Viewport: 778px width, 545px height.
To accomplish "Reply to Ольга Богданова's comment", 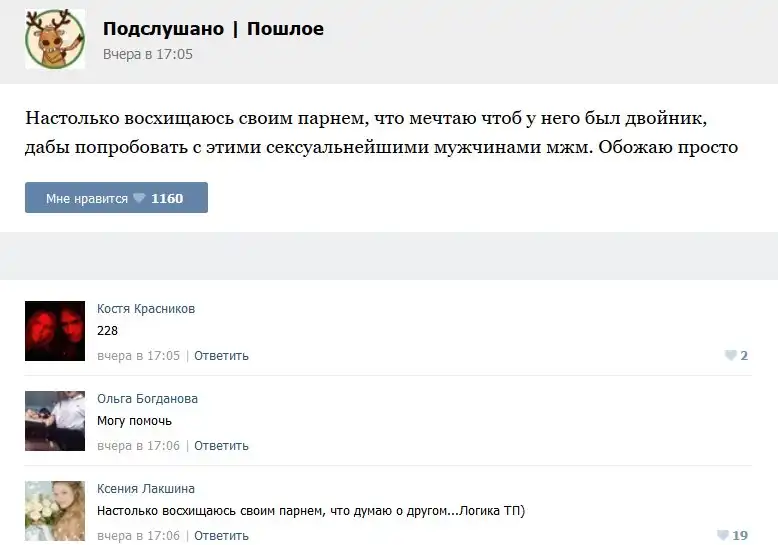I will tap(221, 445).
